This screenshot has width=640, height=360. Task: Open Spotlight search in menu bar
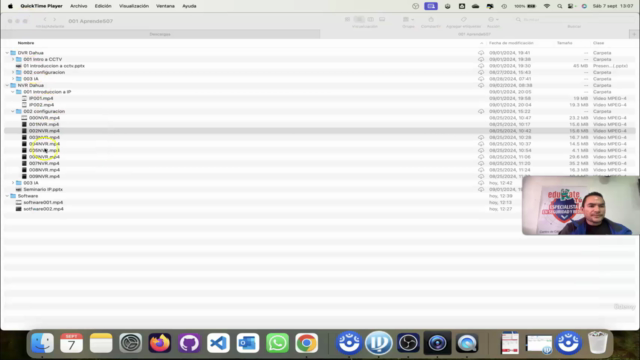tap(560, 6)
